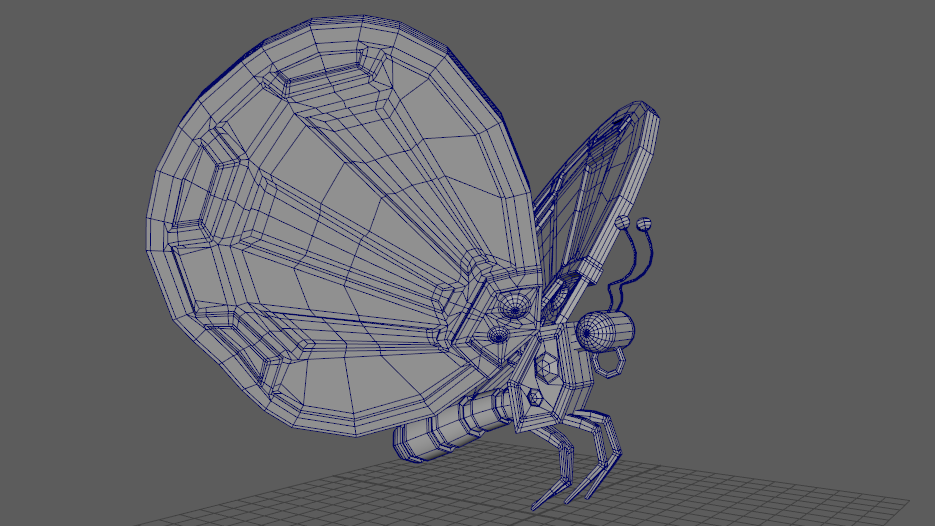The image size is (935, 526).
Task: Select the left antenna tip ball
Action: 623,223
